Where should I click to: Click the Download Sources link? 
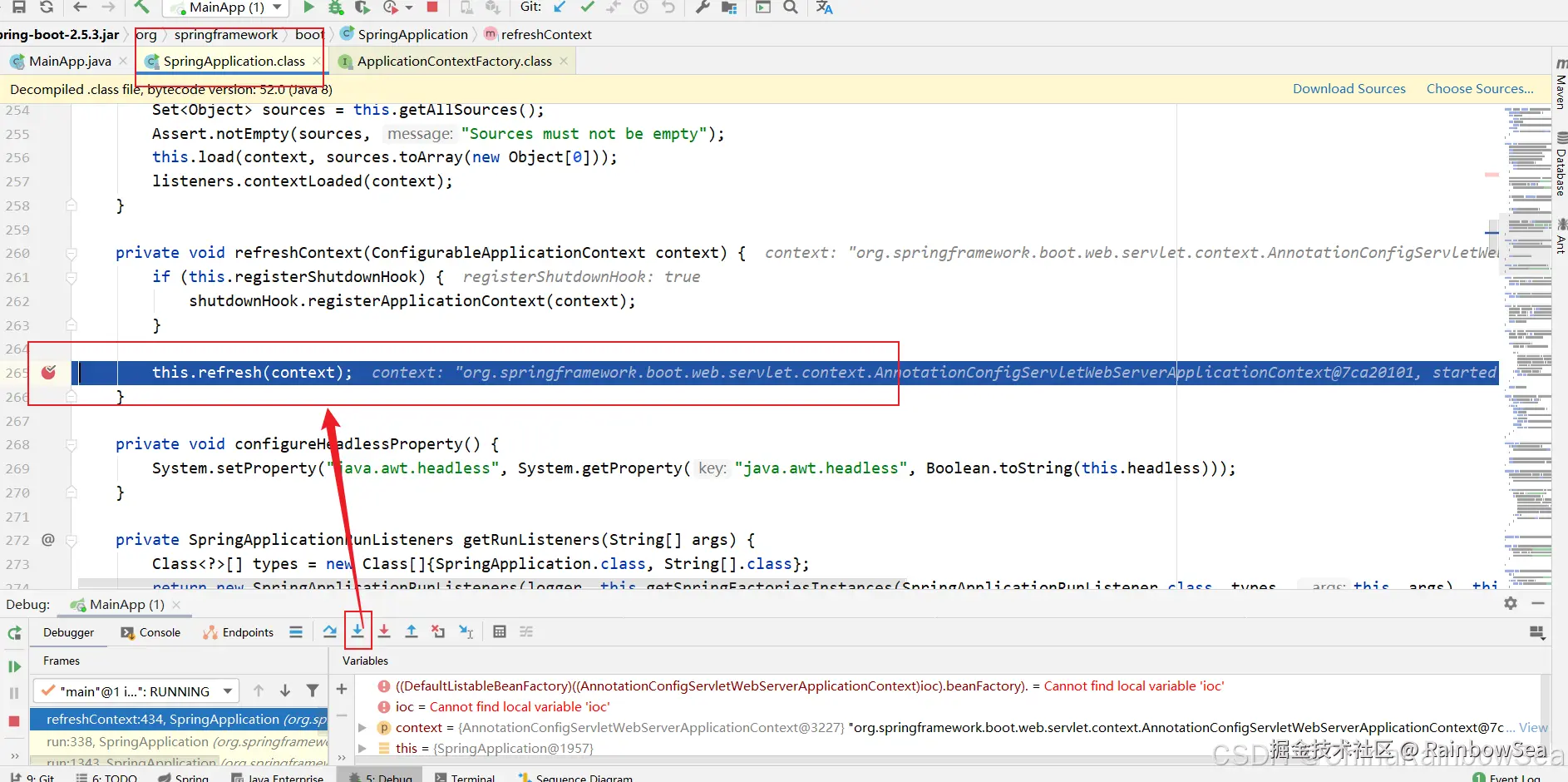[1349, 89]
